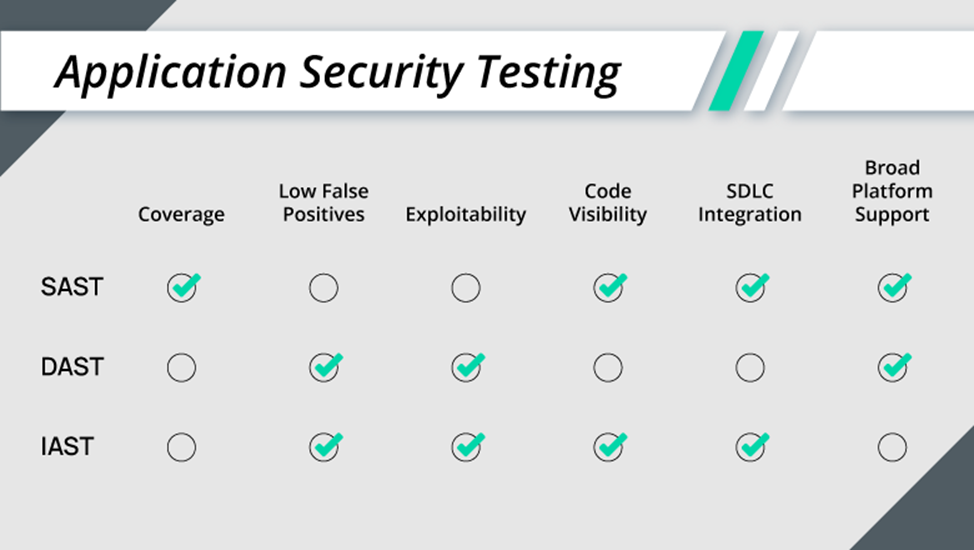Viewport: 974px width, 550px height.
Task: Click the IAST Coverage empty circle
Action: click(x=181, y=447)
